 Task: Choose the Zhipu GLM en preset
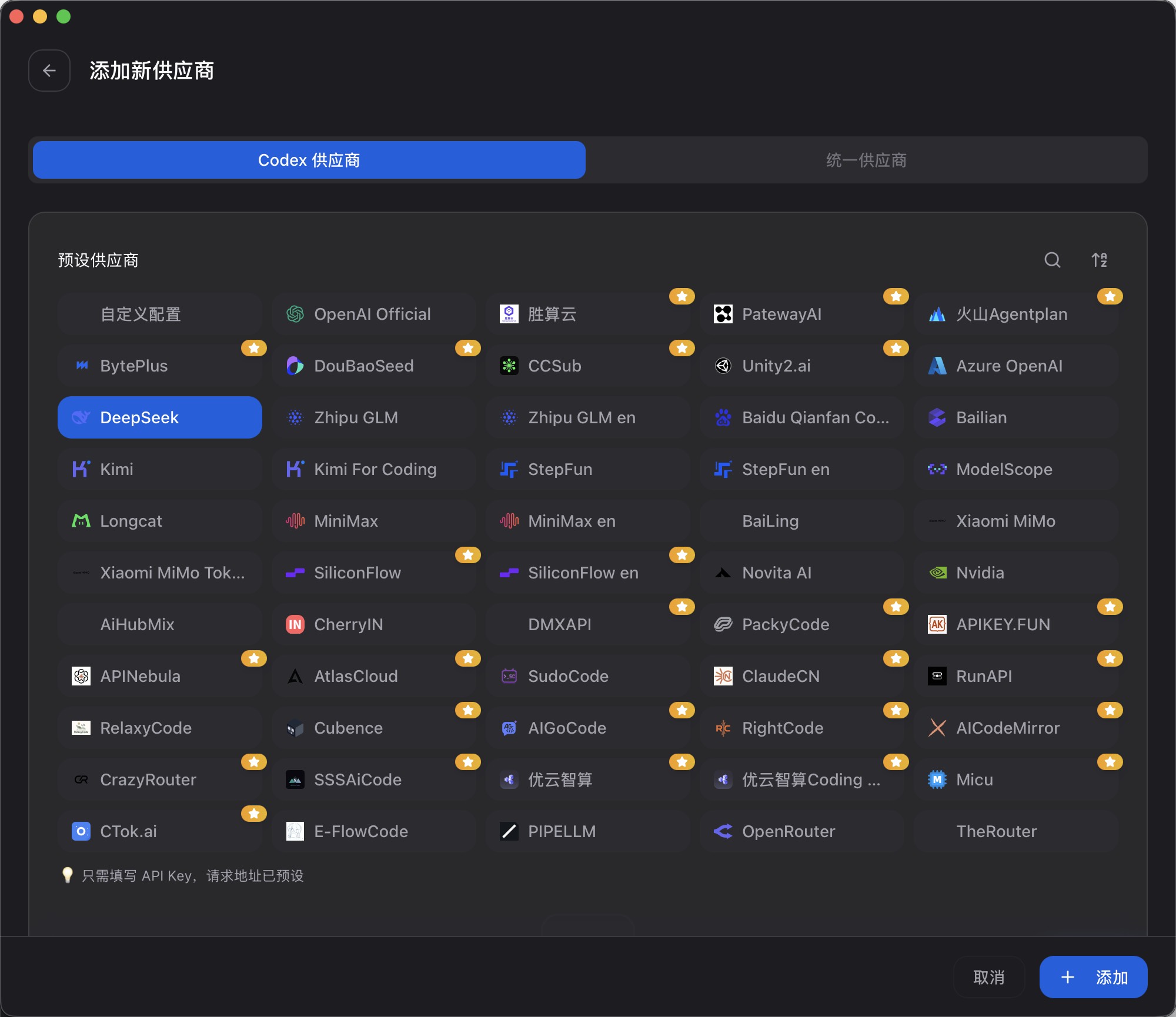tap(588, 417)
